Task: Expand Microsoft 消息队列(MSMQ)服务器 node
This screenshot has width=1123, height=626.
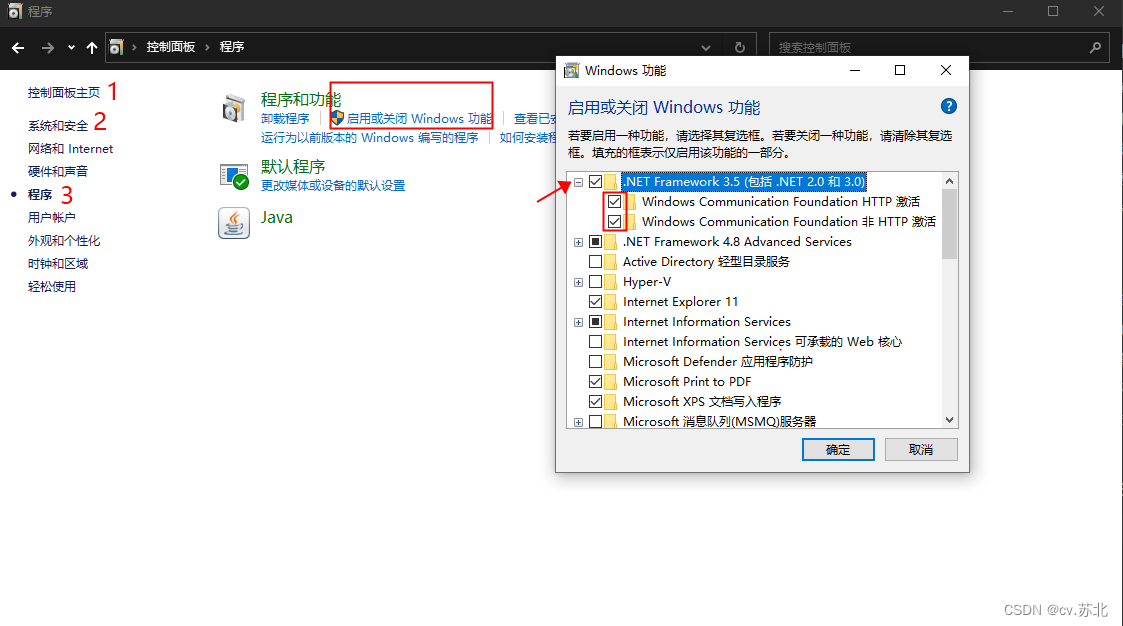Action: point(579,422)
